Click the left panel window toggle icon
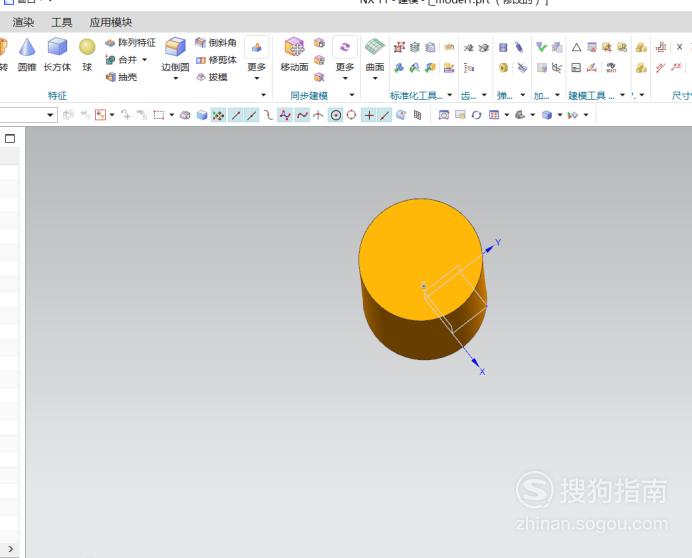 click(x=10, y=139)
